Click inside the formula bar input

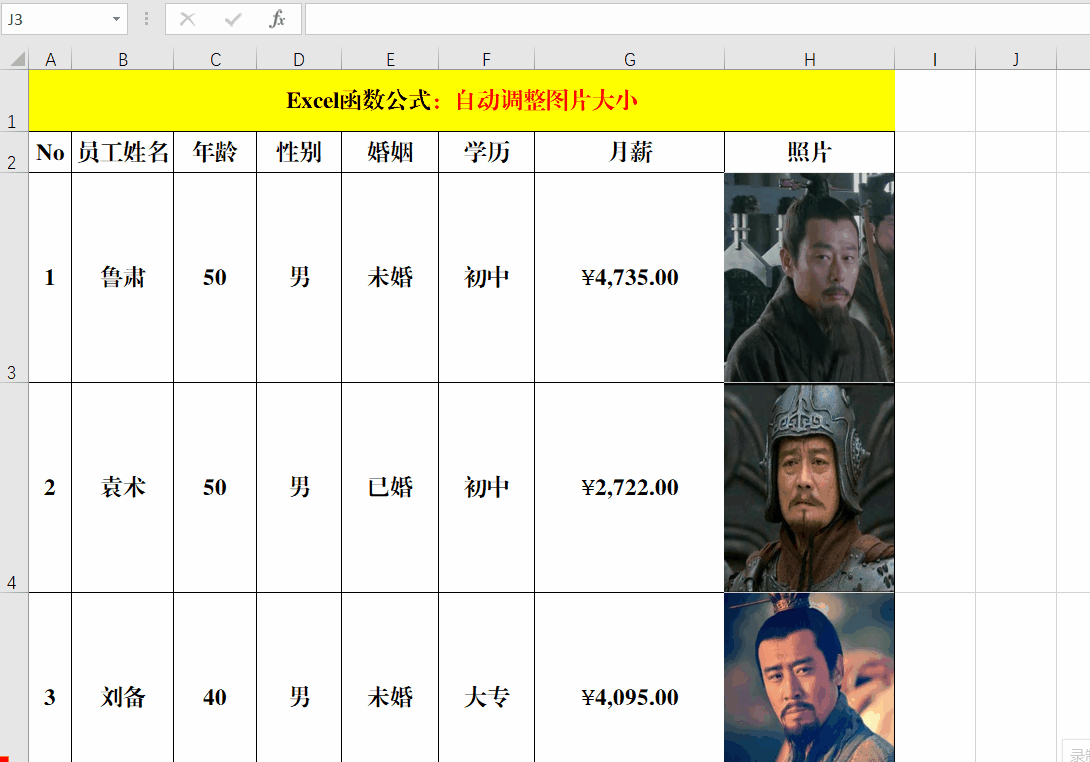click(697, 19)
